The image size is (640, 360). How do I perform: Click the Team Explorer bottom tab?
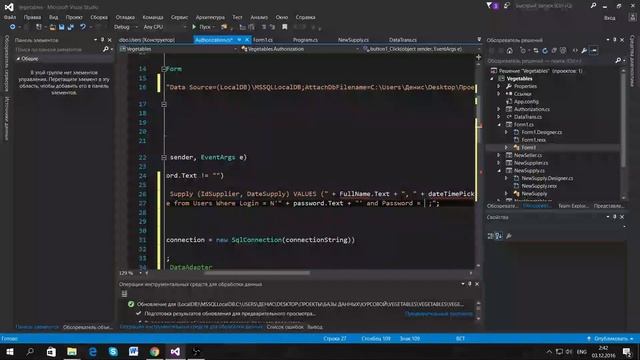(x=572, y=206)
